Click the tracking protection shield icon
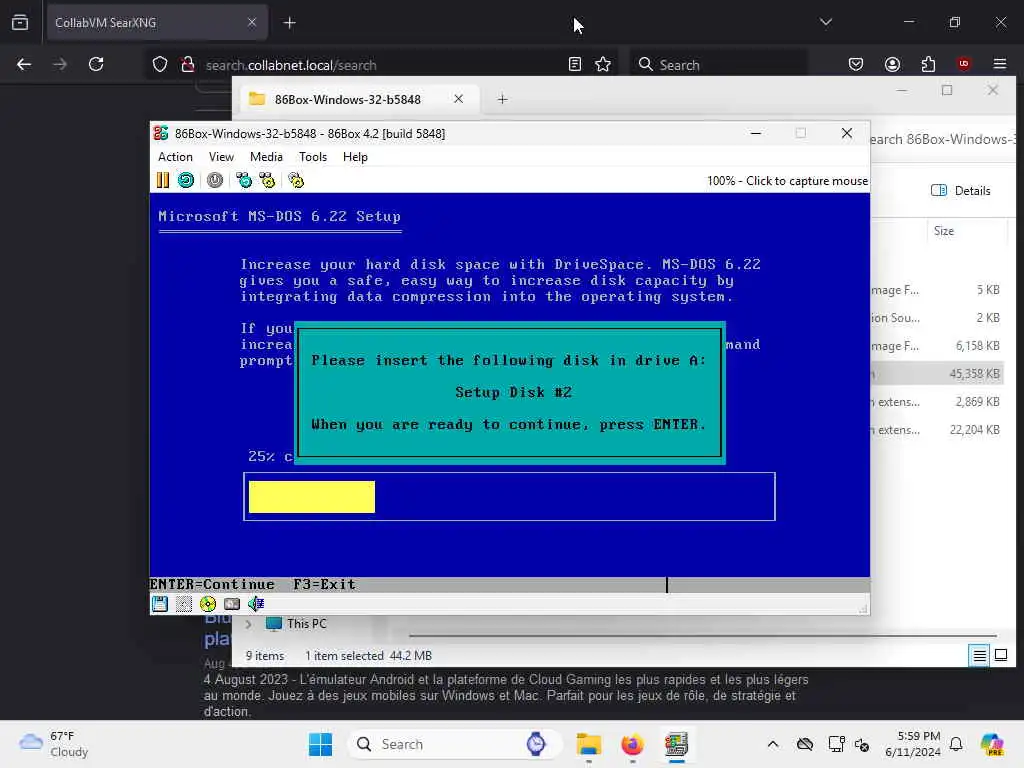This screenshot has width=1024, height=768. point(160,65)
